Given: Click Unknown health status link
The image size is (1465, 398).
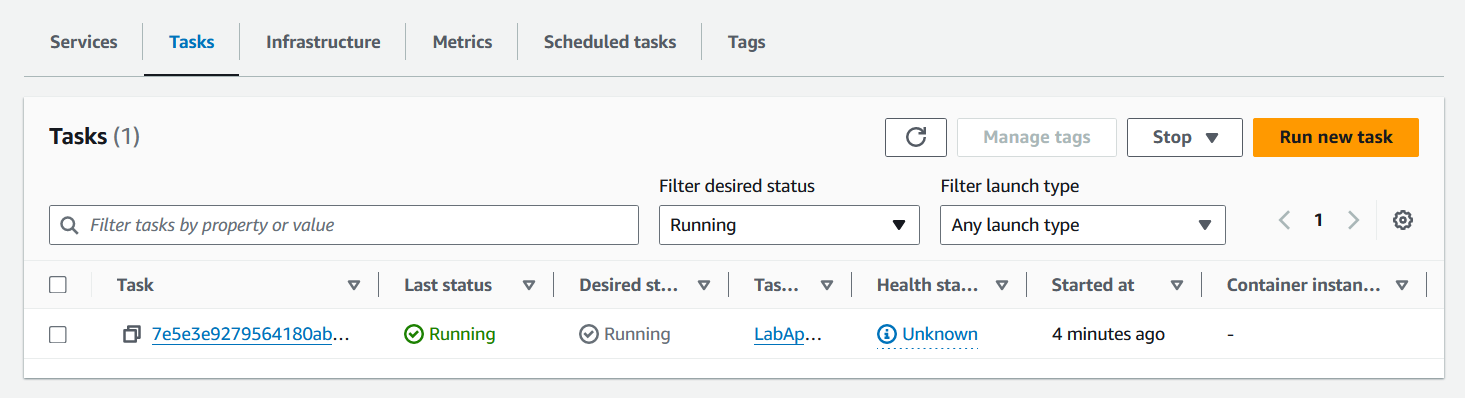Looking at the screenshot, I should click(940, 335).
